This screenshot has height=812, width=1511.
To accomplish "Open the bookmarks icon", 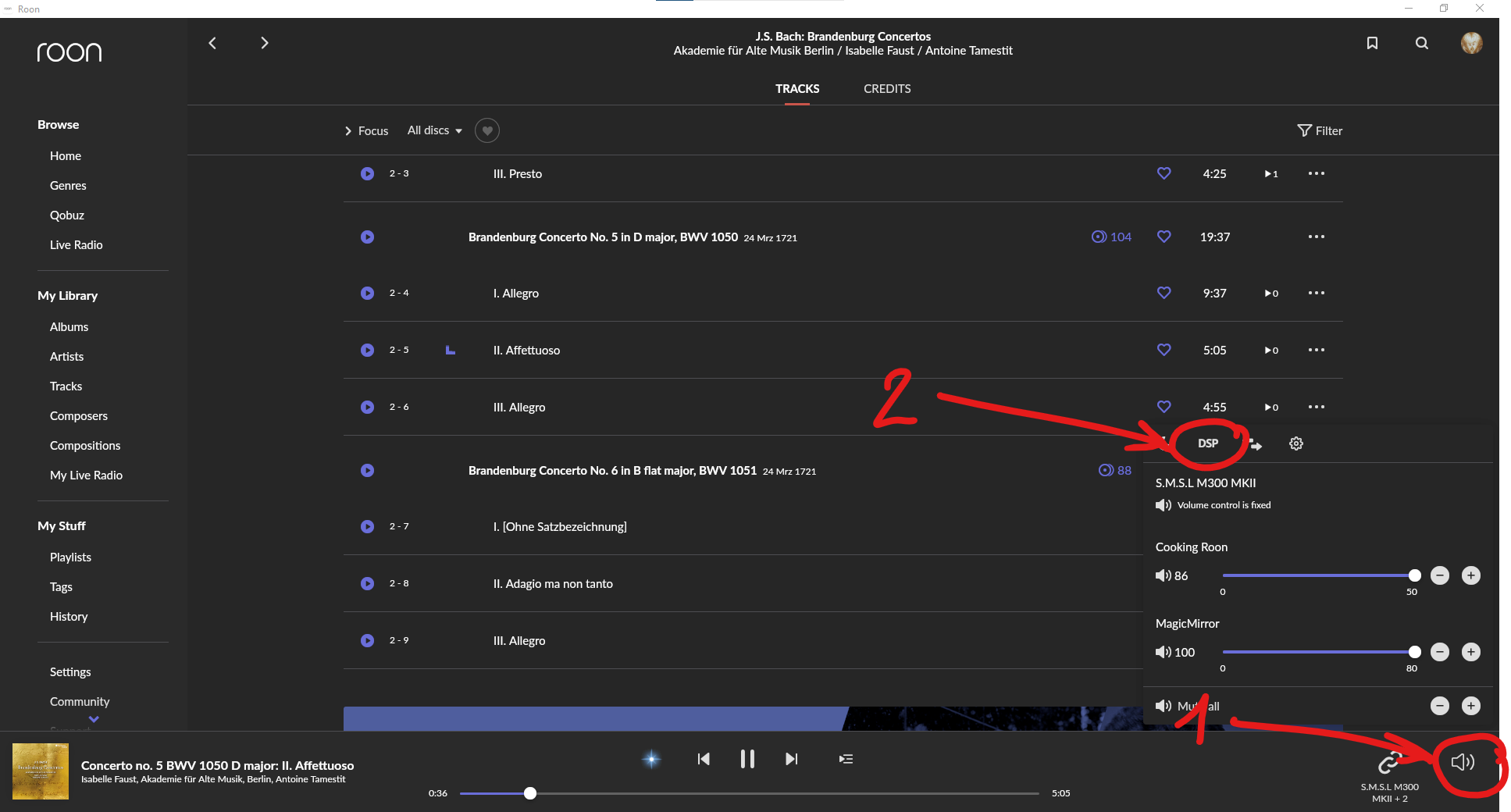I will pos(1372,43).
